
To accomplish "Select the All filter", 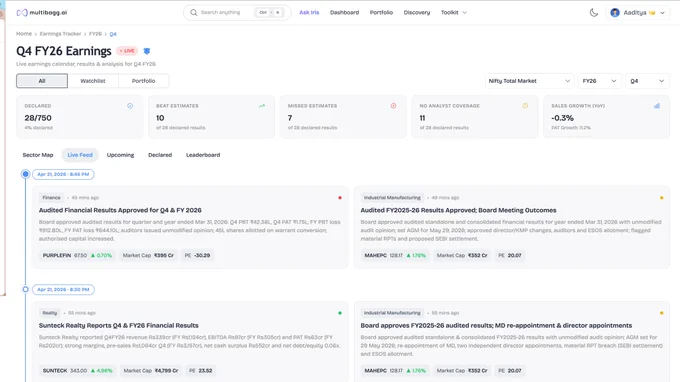I will click(42, 81).
